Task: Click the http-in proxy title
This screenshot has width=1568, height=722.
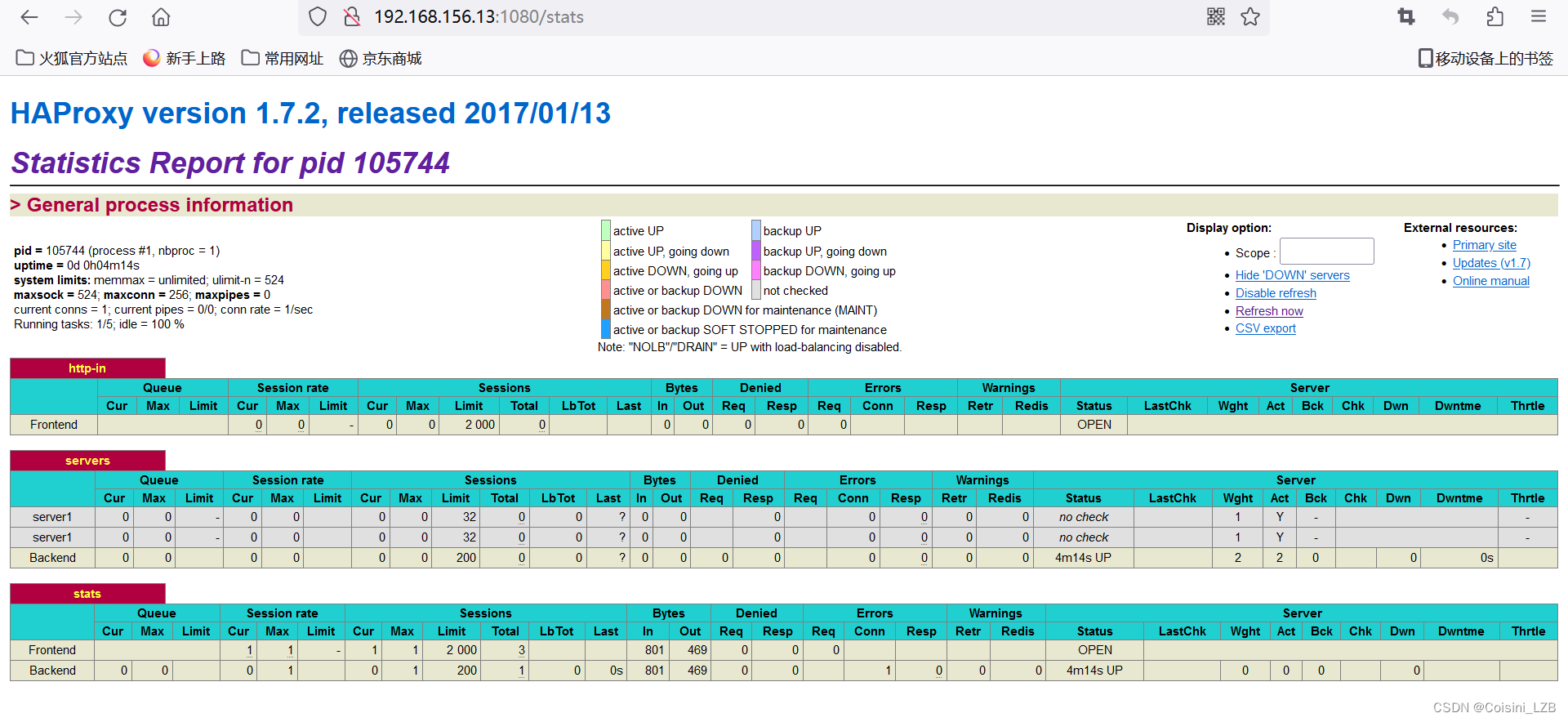Action: (x=87, y=368)
